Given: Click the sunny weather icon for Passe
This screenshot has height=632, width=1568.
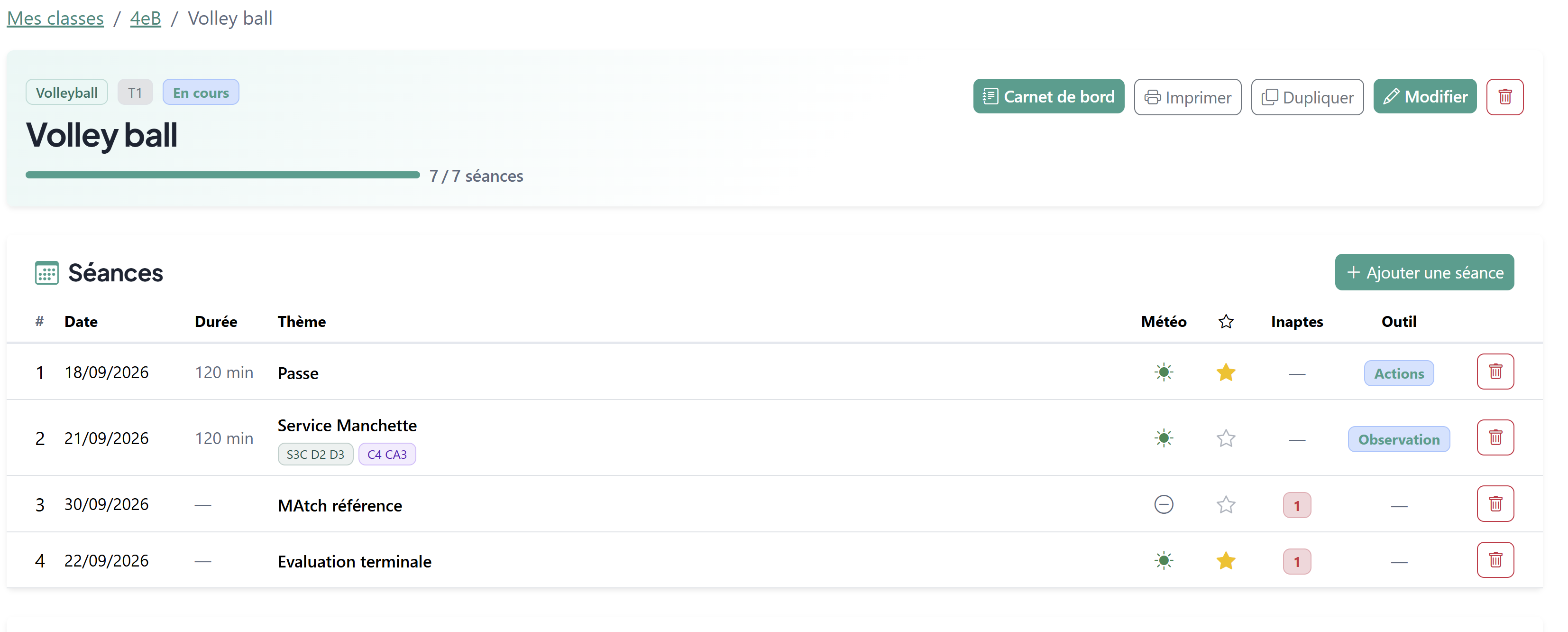Looking at the screenshot, I should 1163,372.
